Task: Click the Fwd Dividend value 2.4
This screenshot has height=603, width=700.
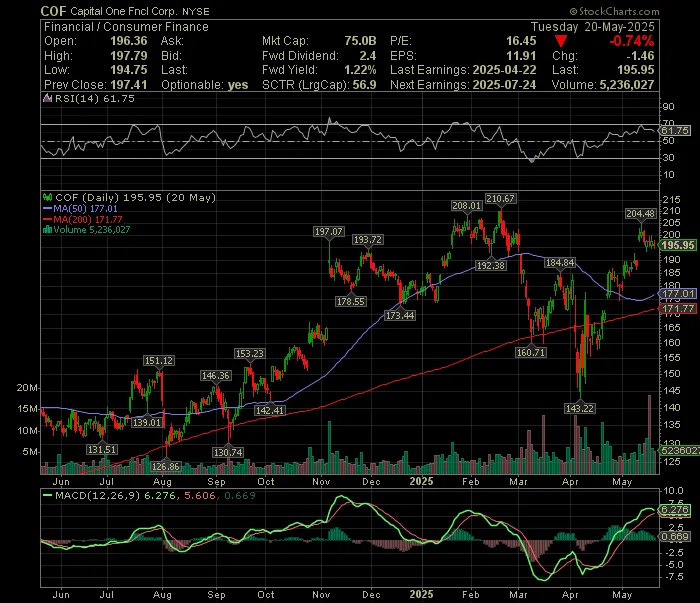Action: click(x=368, y=56)
